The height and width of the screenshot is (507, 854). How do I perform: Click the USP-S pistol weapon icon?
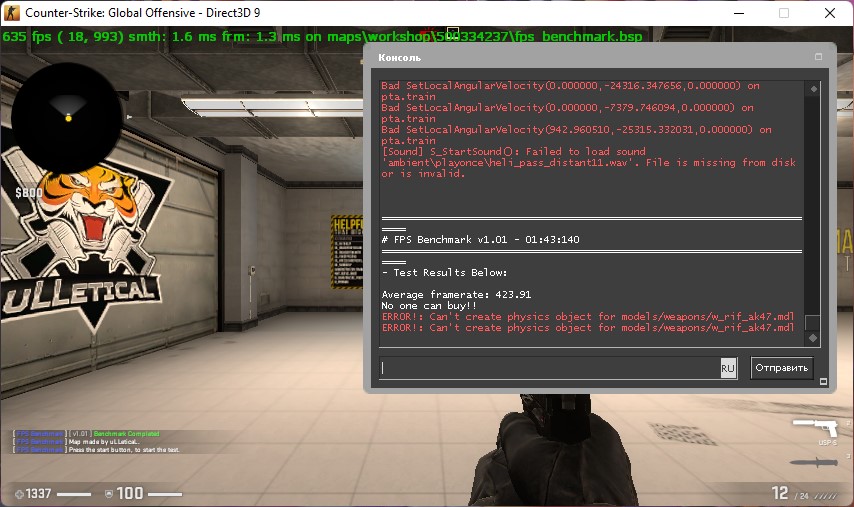pyautogui.click(x=815, y=427)
